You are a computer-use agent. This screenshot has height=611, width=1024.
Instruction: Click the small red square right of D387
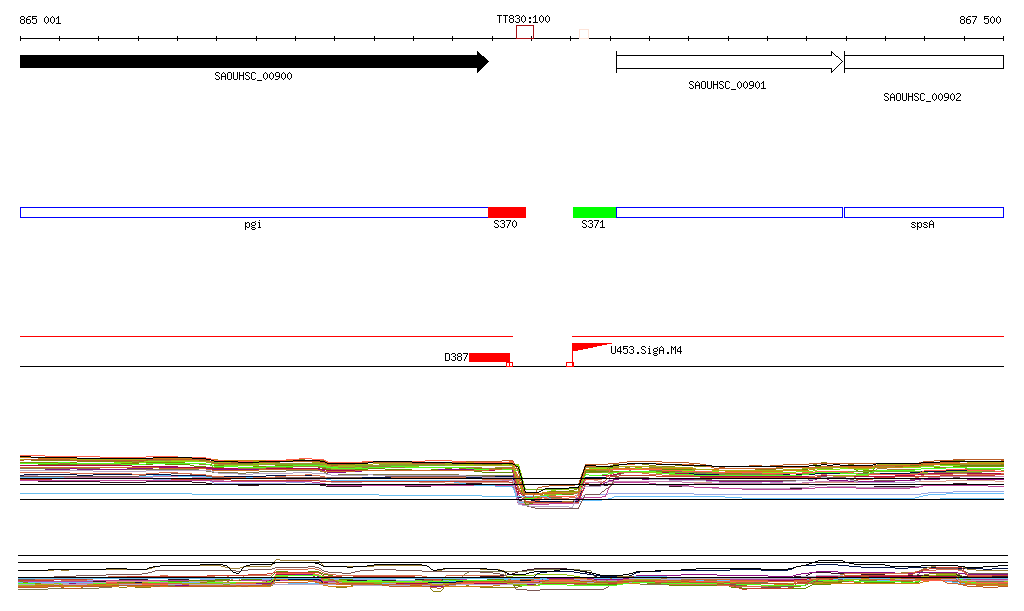tap(510, 365)
